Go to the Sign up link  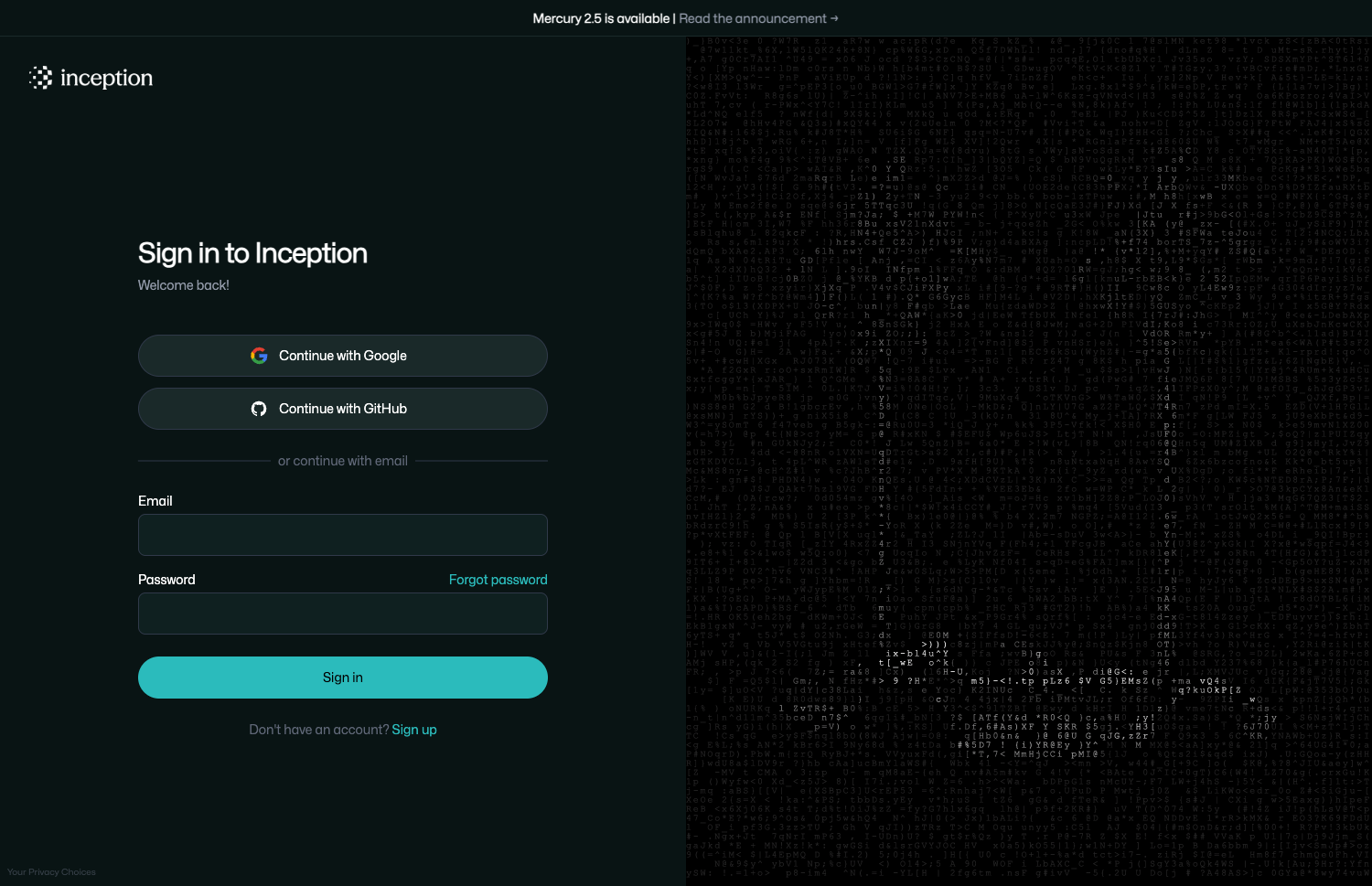click(x=414, y=730)
